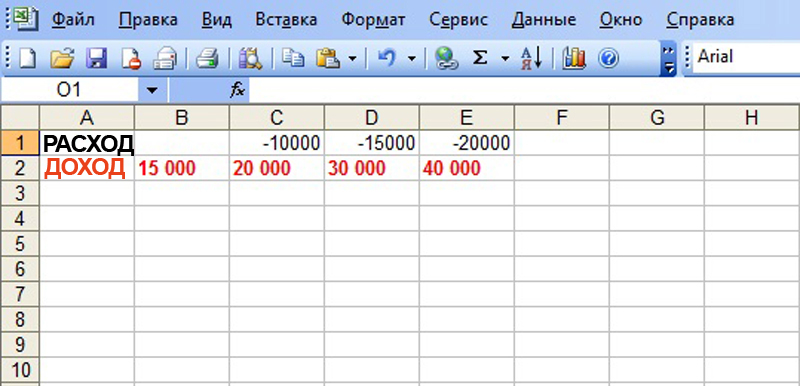Select row 3 header

click(x=20, y=194)
